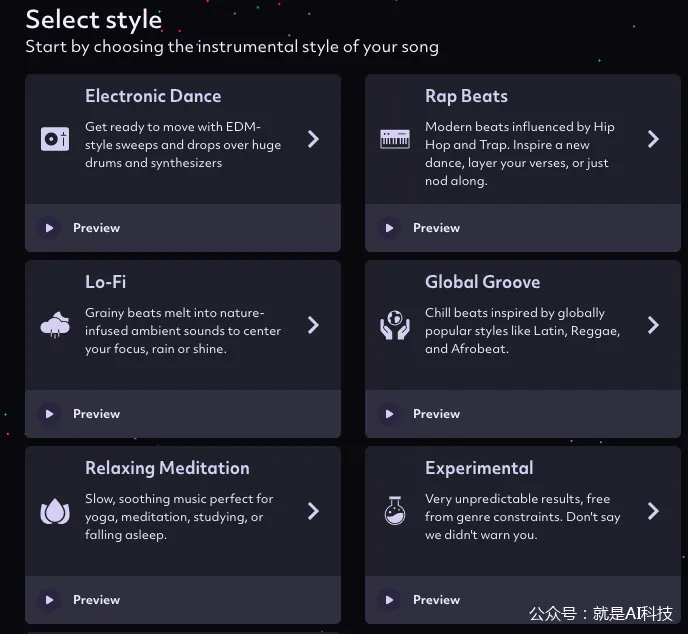Play the Electronic Dance preview
Image resolution: width=688 pixels, height=634 pixels.
(x=50, y=228)
